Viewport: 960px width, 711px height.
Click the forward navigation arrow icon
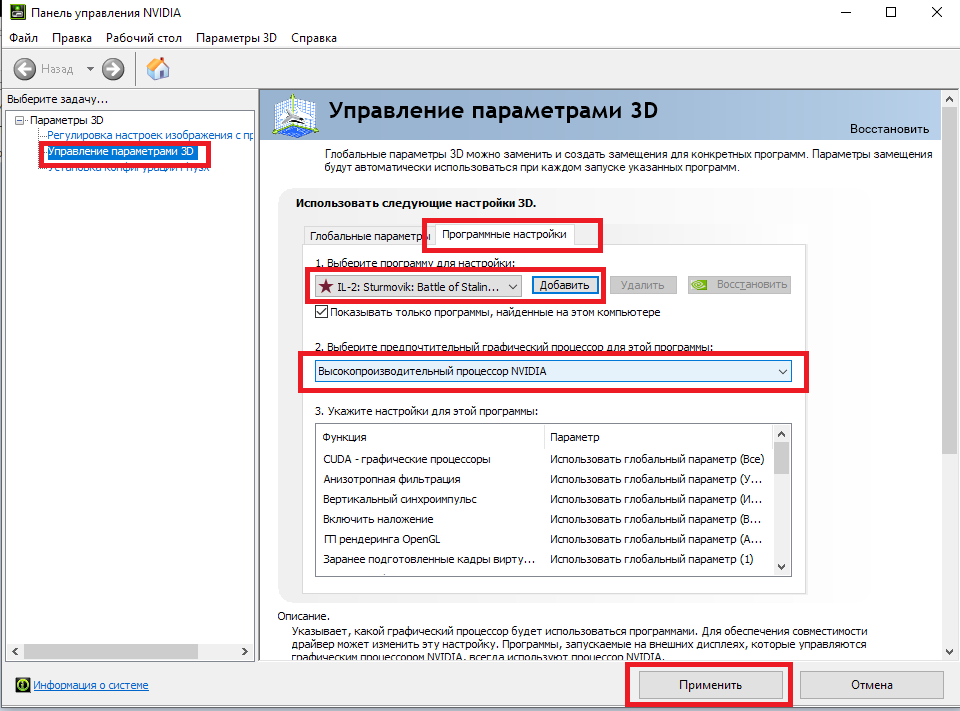pyautogui.click(x=113, y=69)
